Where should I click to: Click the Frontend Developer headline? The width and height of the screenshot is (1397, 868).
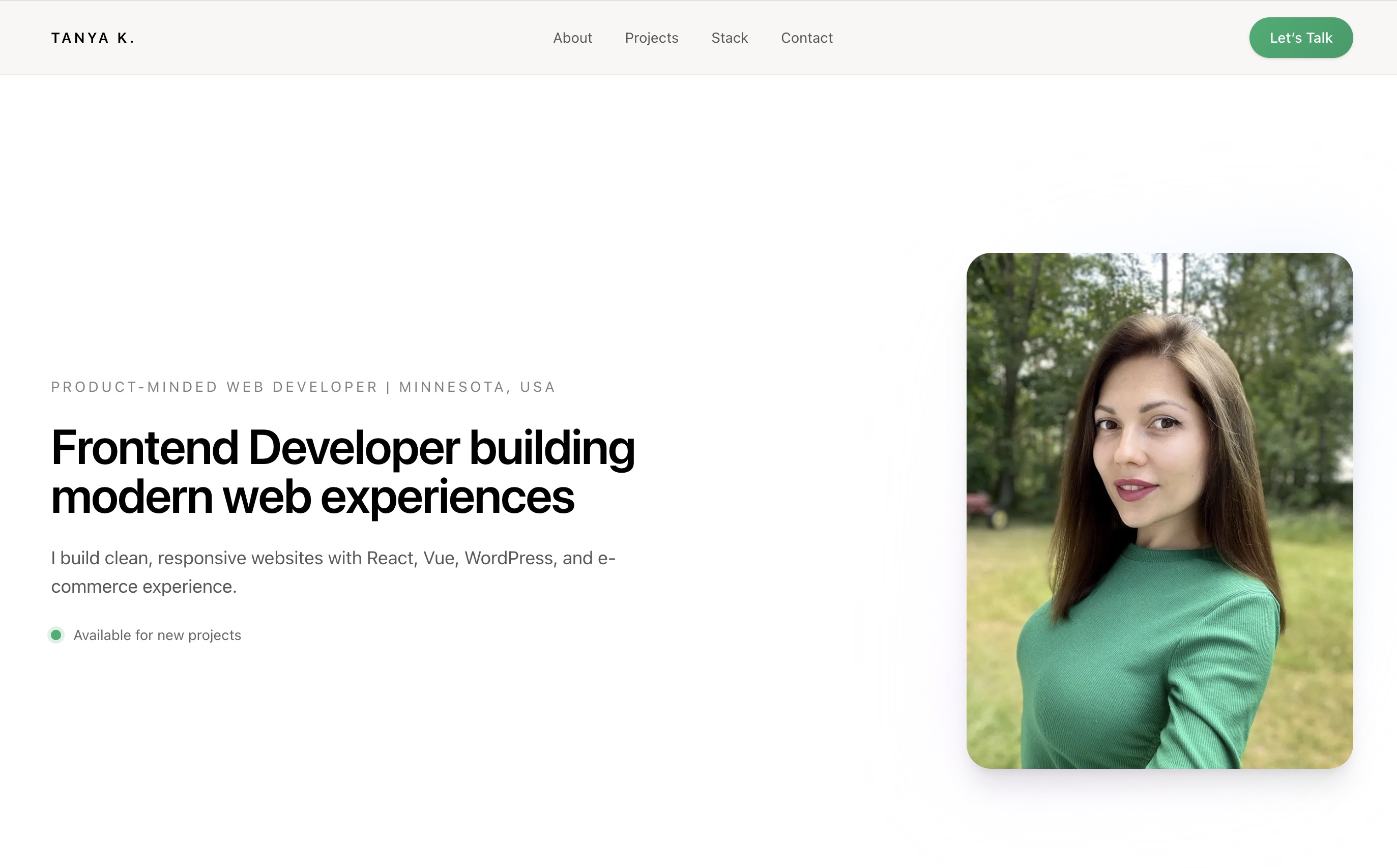click(343, 472)
